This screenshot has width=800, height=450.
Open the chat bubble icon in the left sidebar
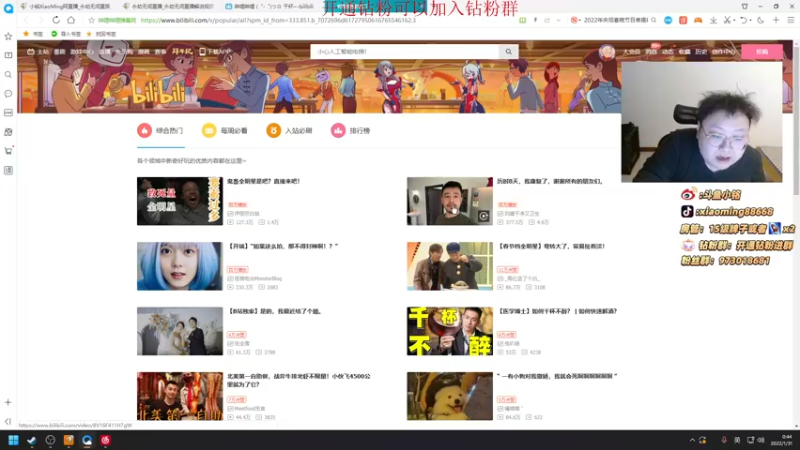(x=8, y=94)
